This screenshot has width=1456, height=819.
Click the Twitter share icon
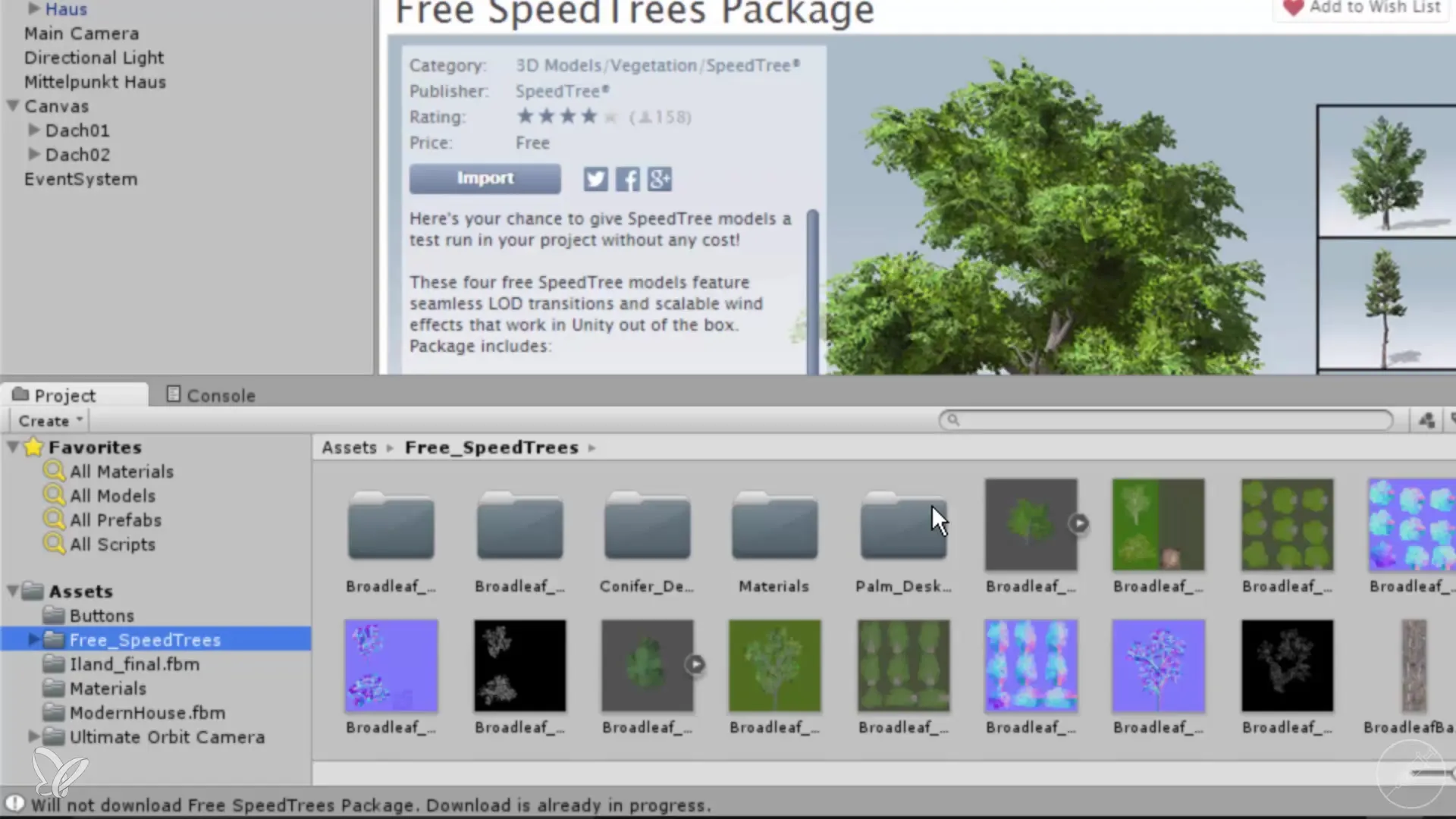pyautogui.click(x=595, y=179)
